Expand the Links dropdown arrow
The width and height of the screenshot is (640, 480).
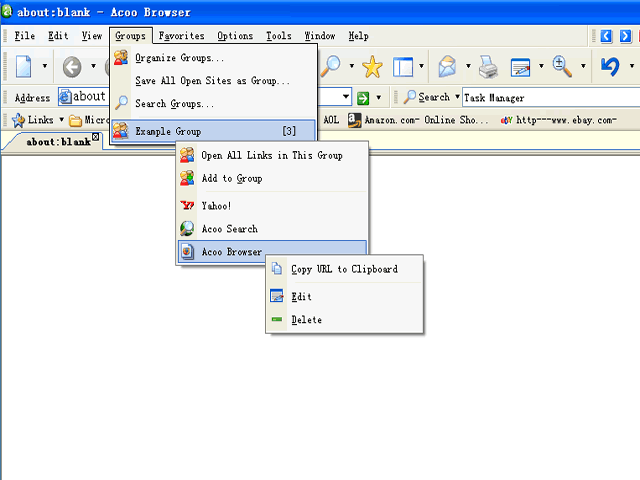pos(61,120)
